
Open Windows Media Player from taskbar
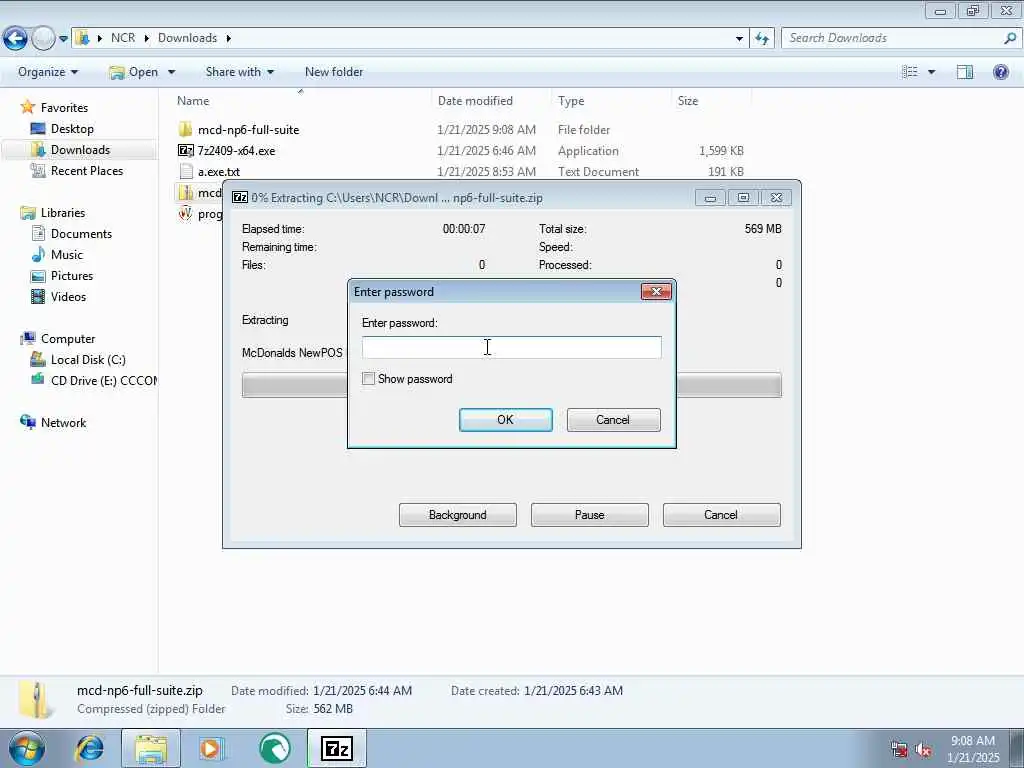(x=212, y=748)
